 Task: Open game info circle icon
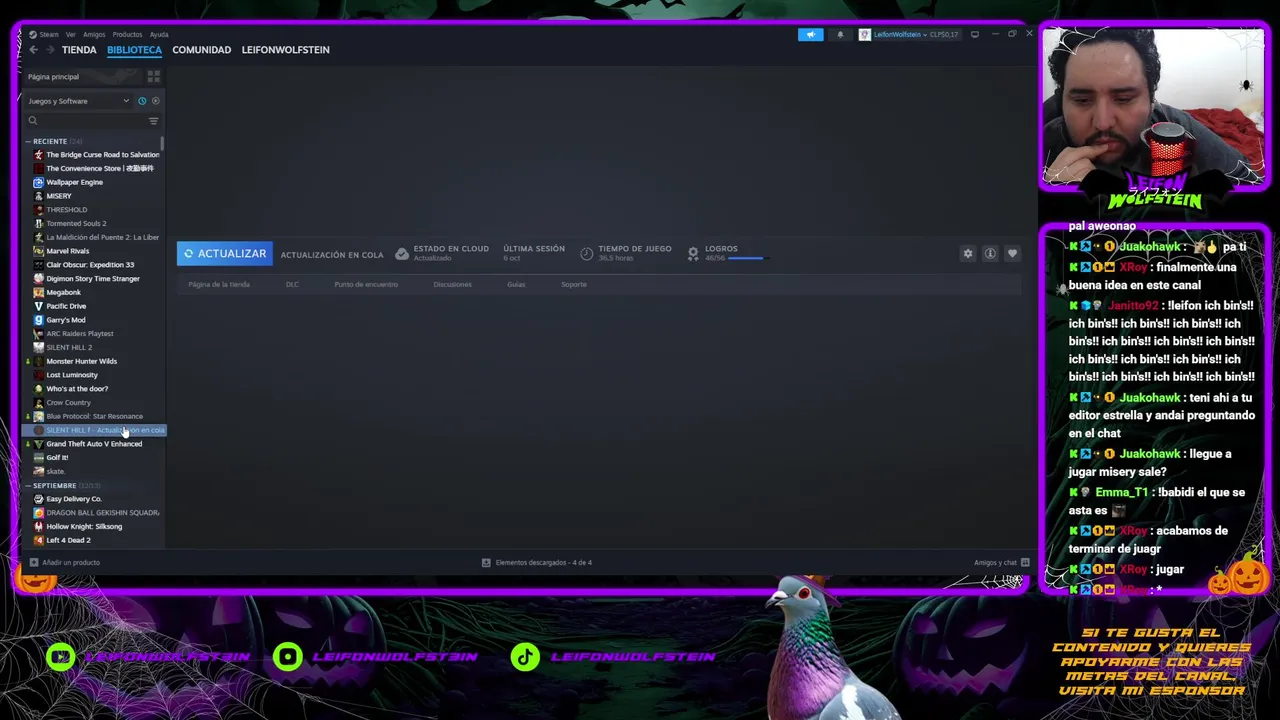(990, 254)
